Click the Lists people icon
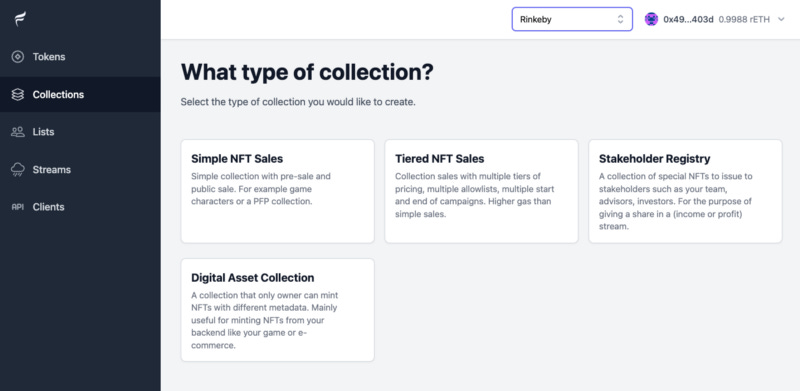 tap(18, 132)
